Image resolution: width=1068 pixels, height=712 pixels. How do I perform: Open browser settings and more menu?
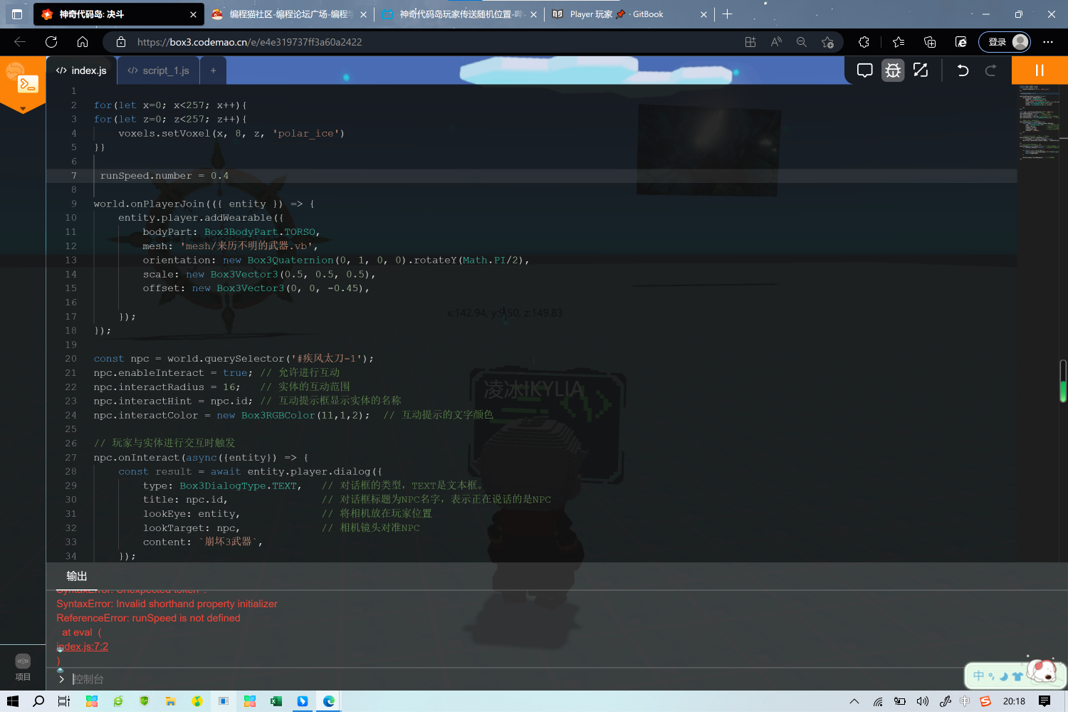1048,42
